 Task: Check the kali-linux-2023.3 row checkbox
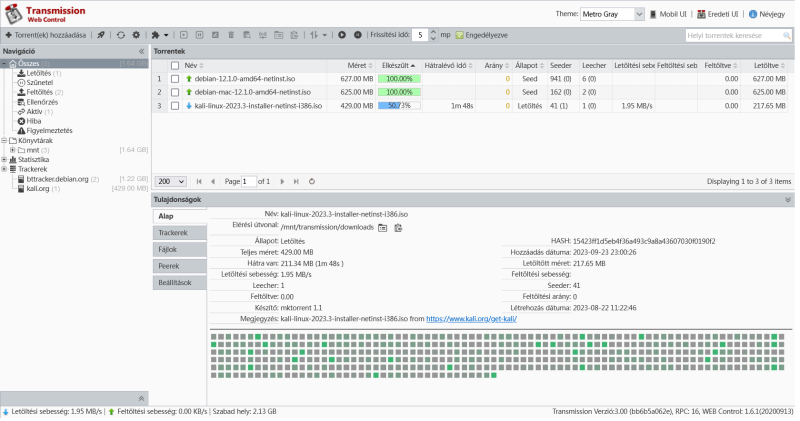point(175,106)
